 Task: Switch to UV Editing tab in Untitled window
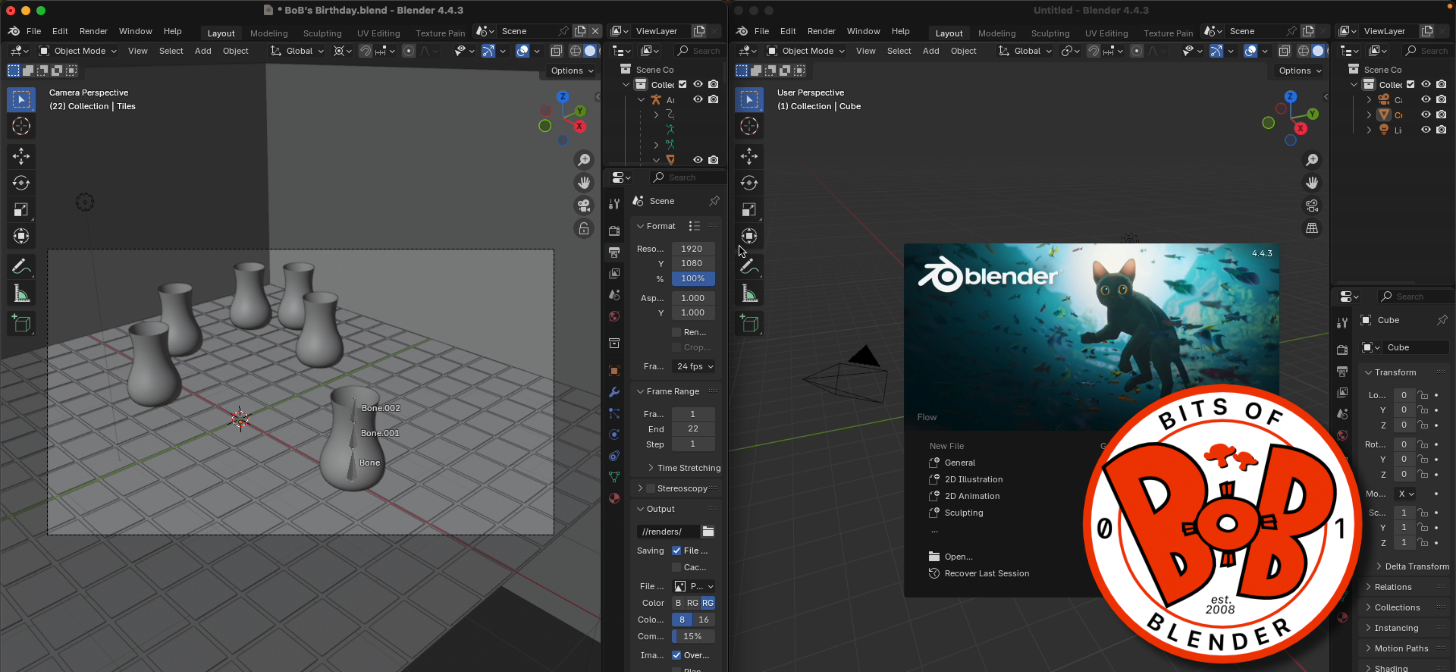[x=1106, y=33]
